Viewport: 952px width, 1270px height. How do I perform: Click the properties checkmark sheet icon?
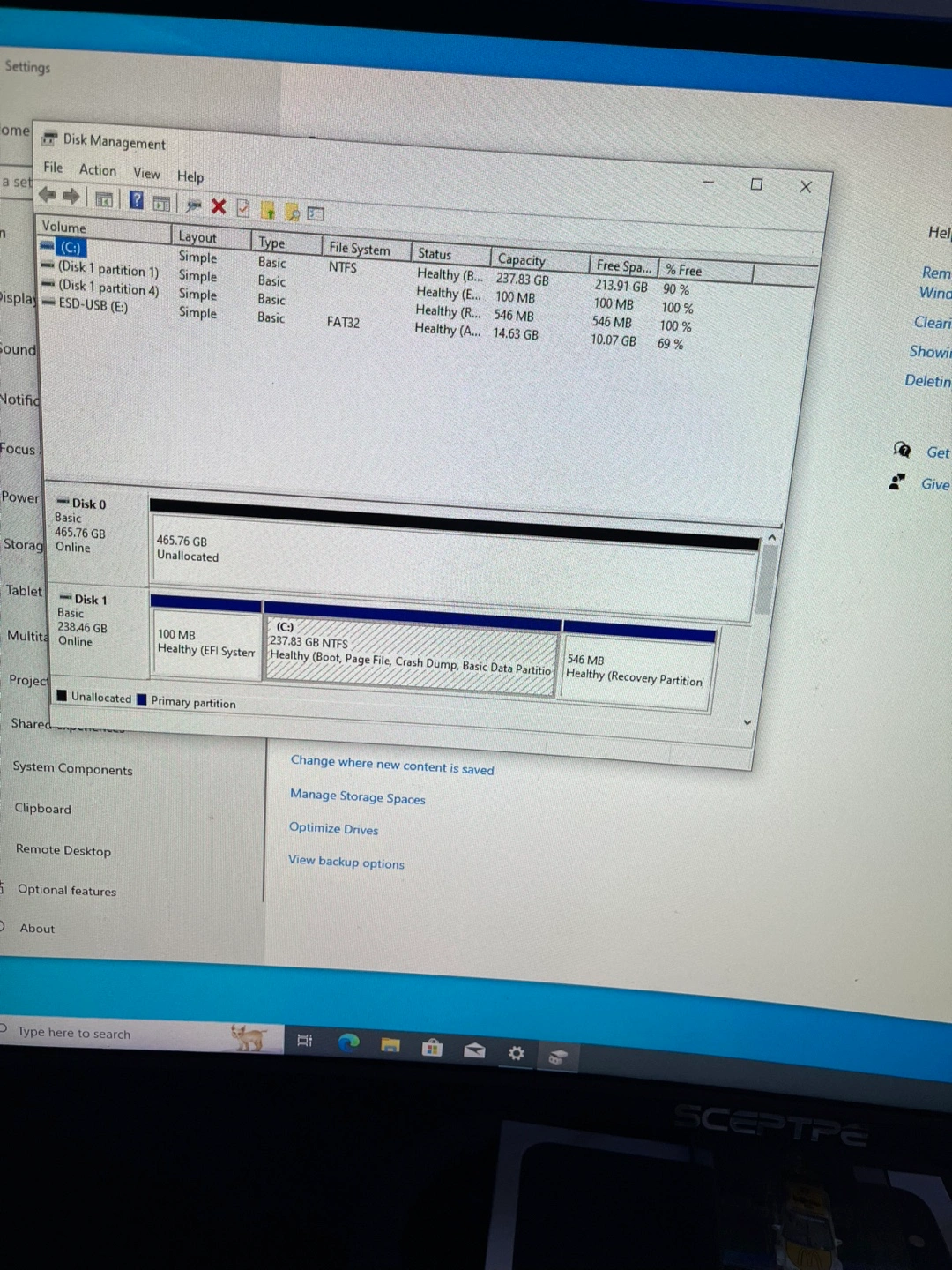(x=243, y=209)
